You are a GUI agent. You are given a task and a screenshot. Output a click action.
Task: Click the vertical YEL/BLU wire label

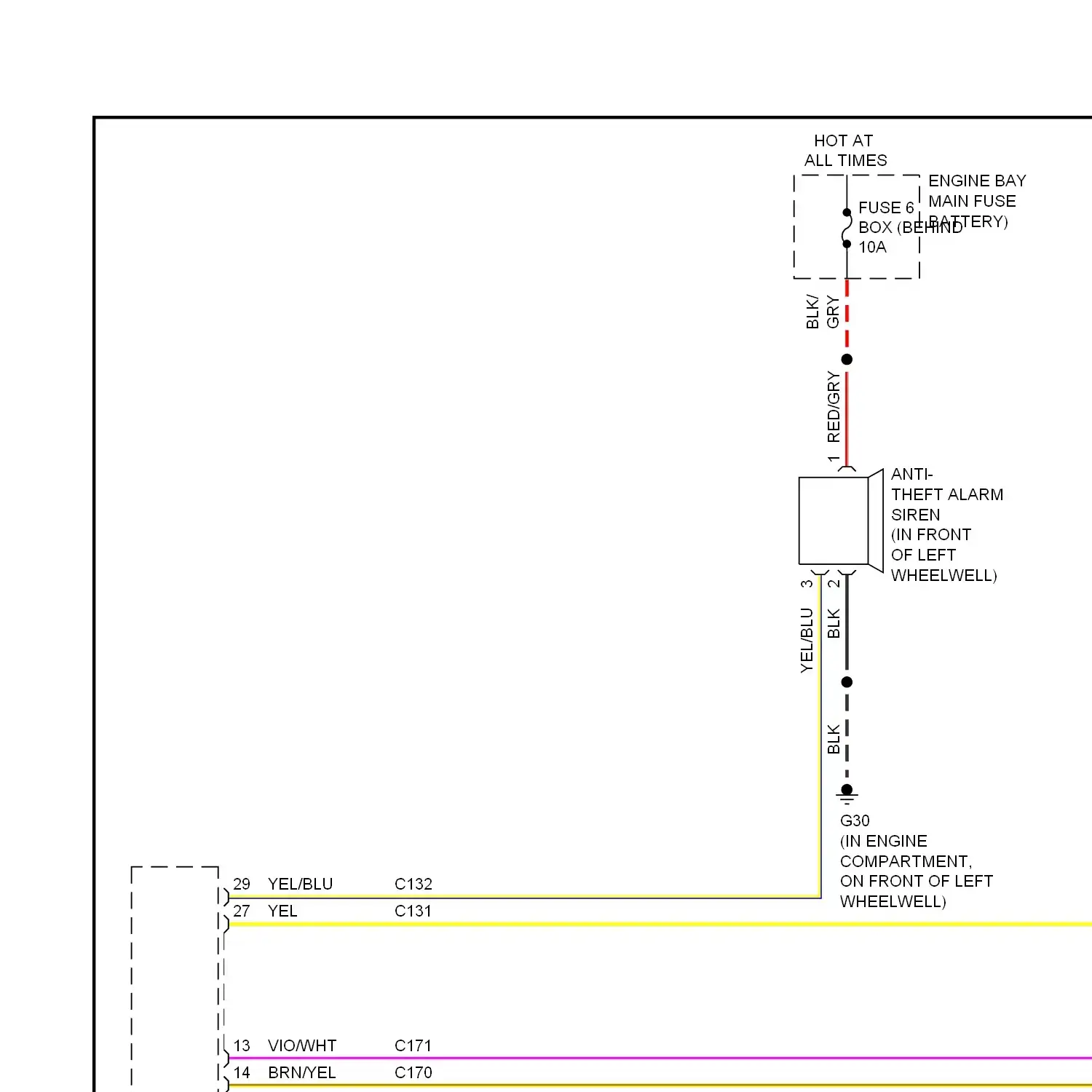pyautogui.click(x=807, y=641)
